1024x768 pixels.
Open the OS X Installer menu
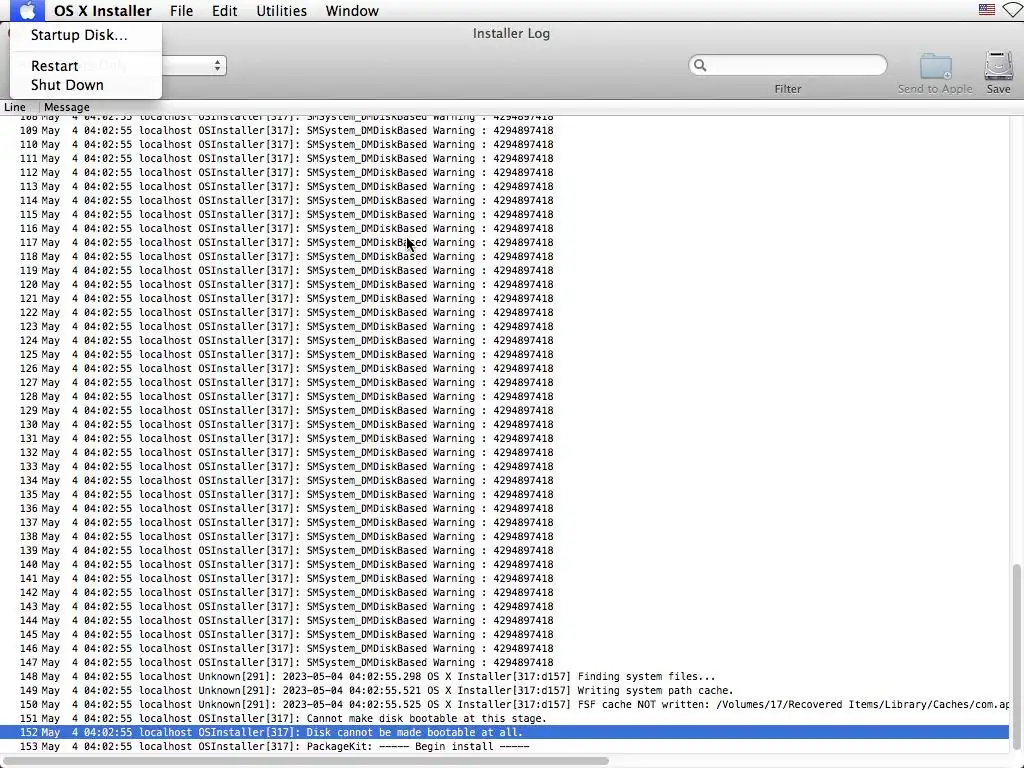[x=103, y=11]
